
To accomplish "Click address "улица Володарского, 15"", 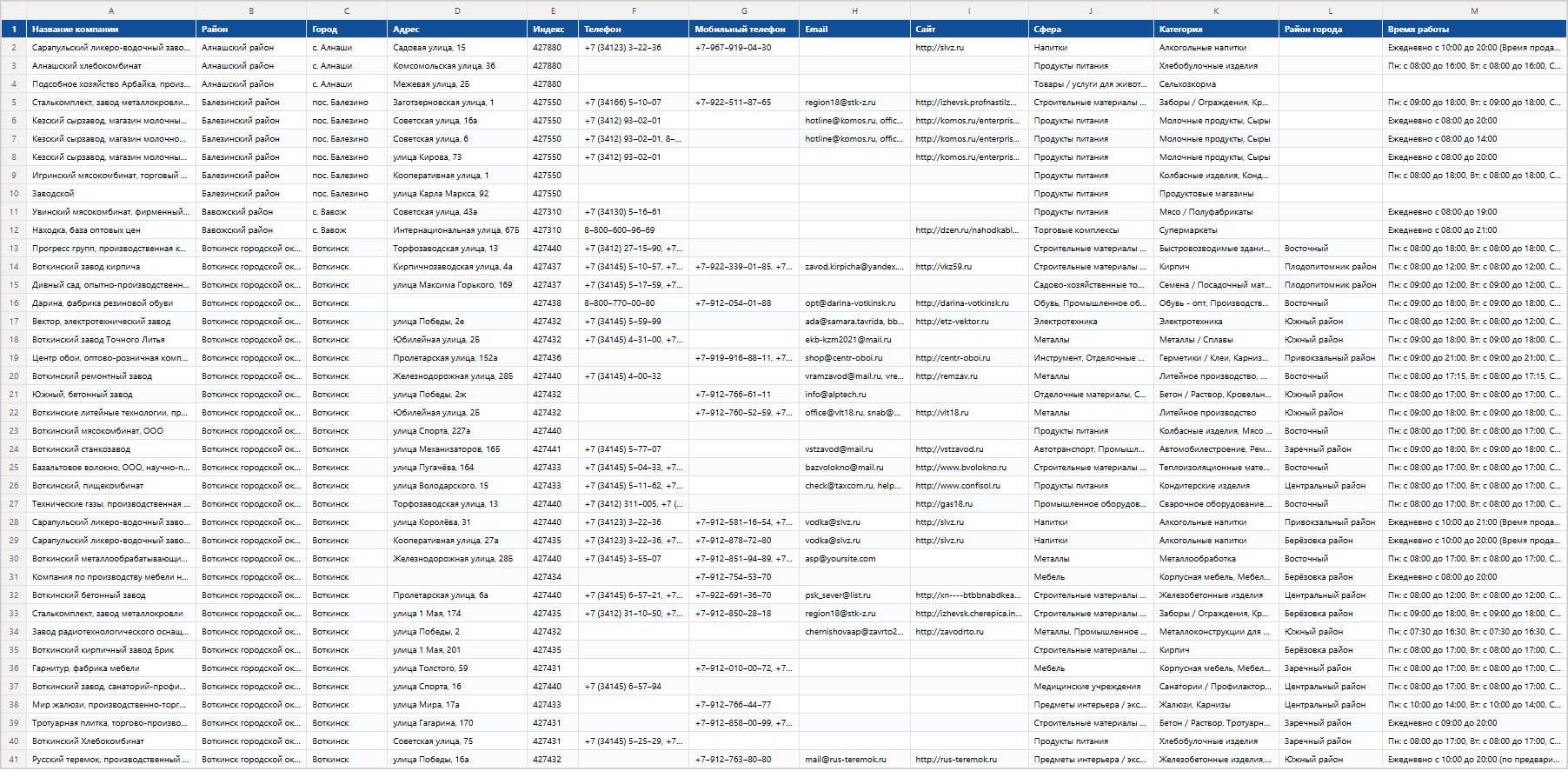I will tap(457, 486).
